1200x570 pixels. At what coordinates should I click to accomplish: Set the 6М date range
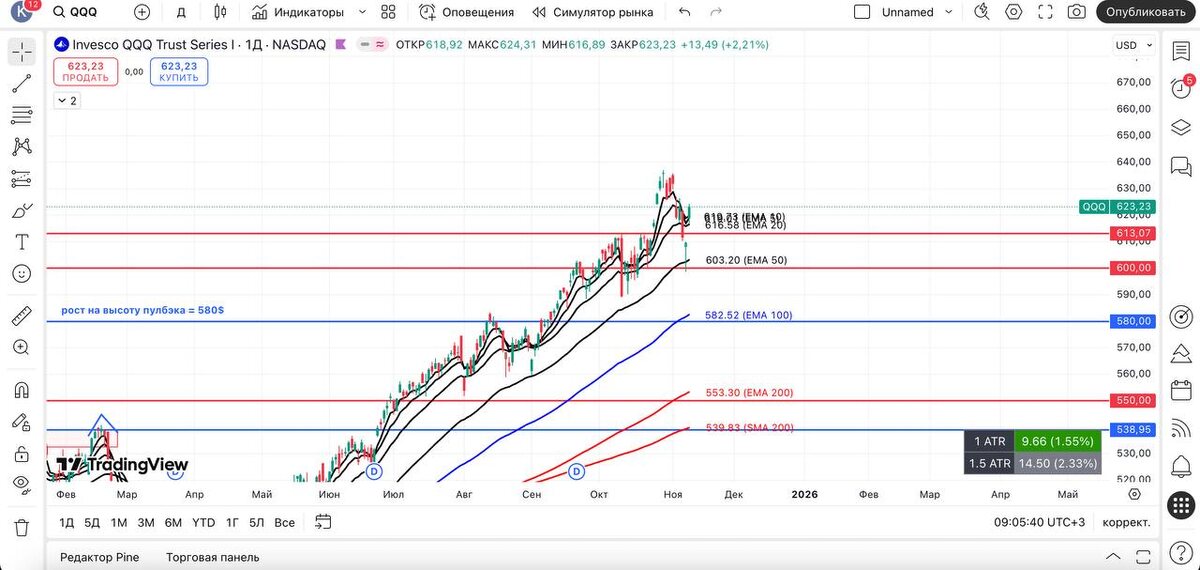[x=173, y=522]
